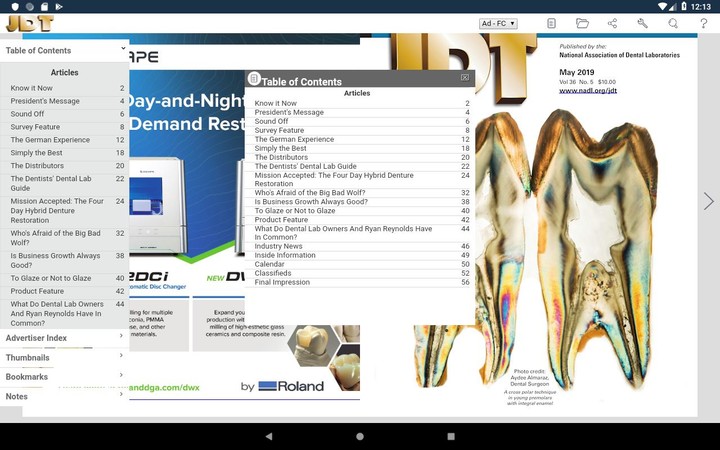The width and height of the screenshot is (720, 450).
Task: Expand the Thumbnails section
Action: (64, 357)
